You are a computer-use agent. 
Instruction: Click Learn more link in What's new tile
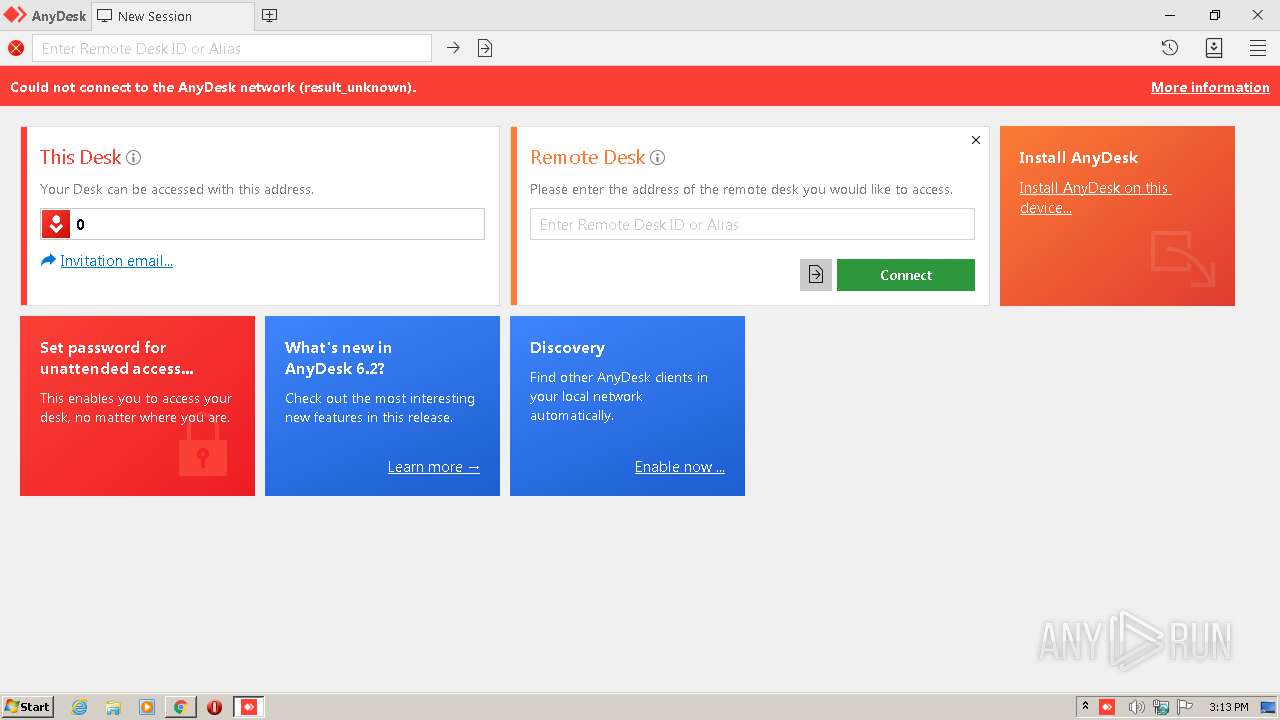click(x=434, y=467)
